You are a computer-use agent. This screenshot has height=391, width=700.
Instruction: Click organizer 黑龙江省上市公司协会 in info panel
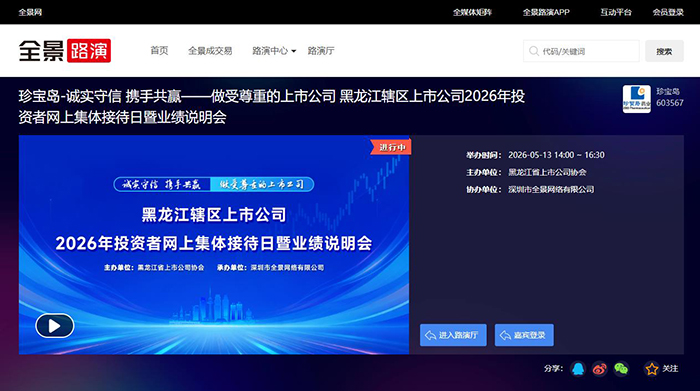coord(547,172)
